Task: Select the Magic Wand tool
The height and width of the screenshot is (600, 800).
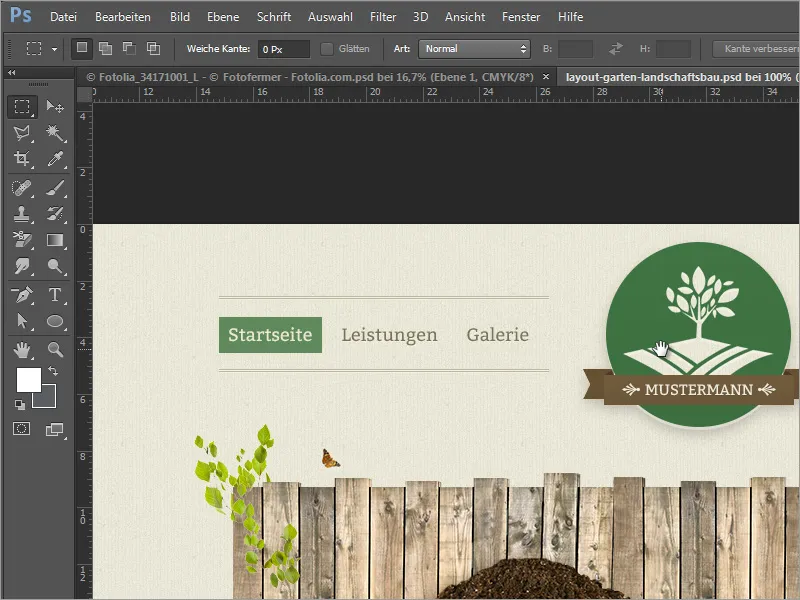Action: pyautogui.click(x=55, y=133)
